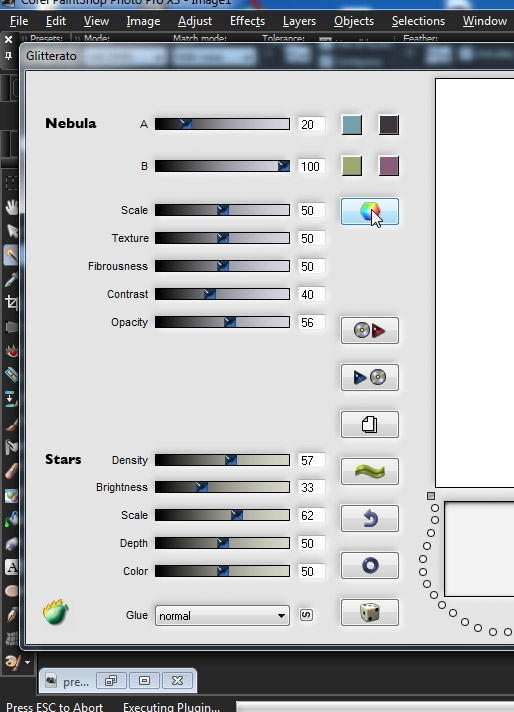Toggle the small S button beside Glue

[306, 615]
